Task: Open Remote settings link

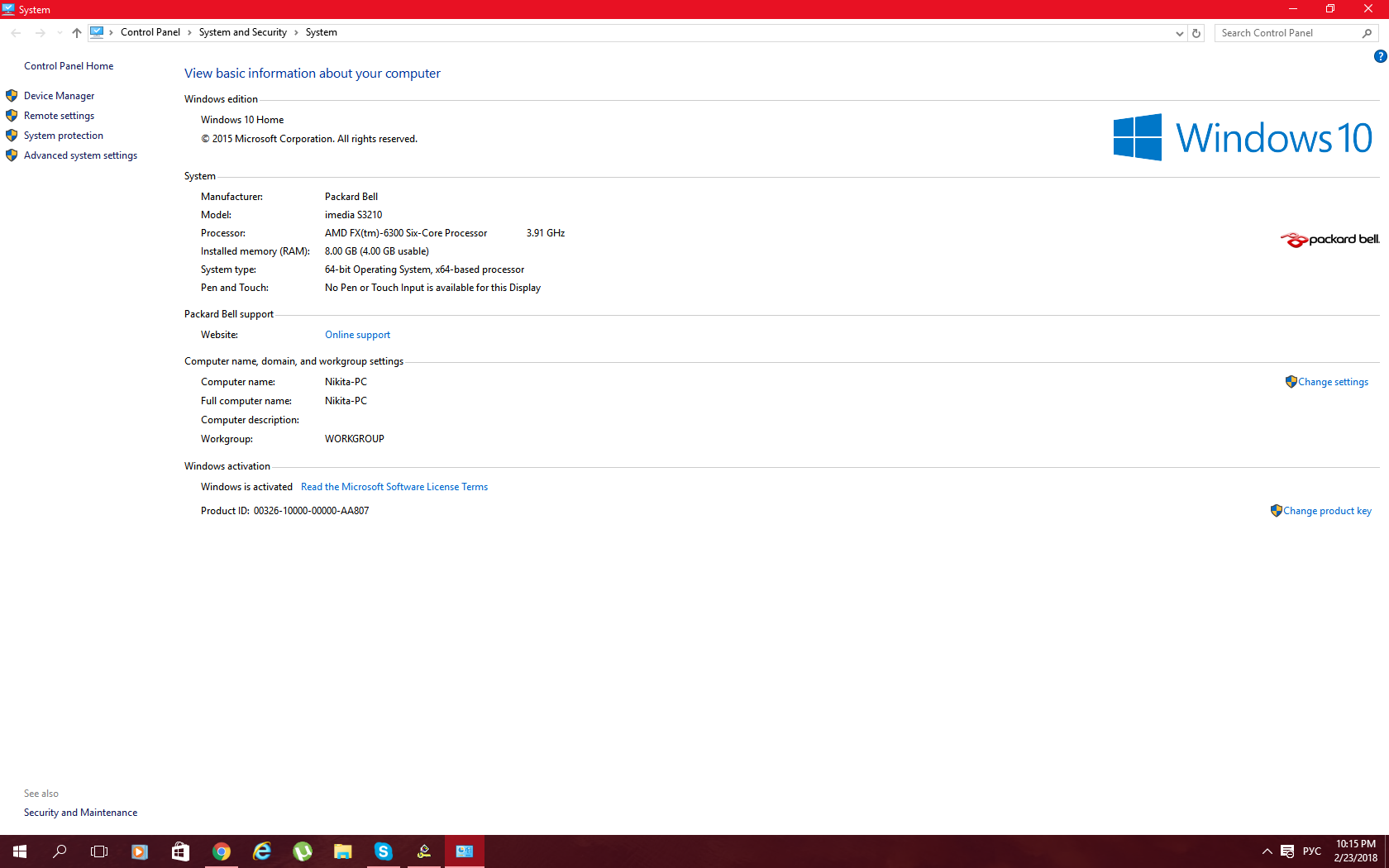Action: coord(59,116)
